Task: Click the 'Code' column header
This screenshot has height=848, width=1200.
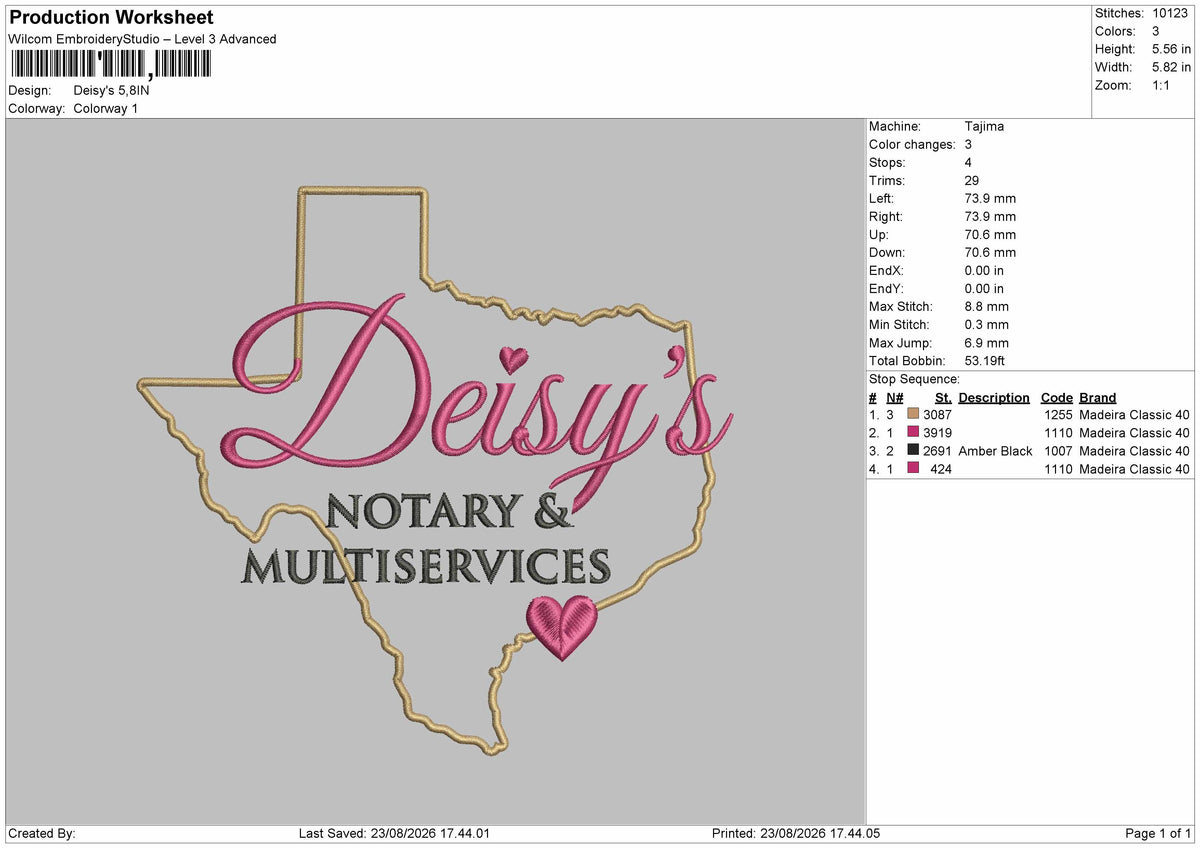Action: coord(1056,397)
